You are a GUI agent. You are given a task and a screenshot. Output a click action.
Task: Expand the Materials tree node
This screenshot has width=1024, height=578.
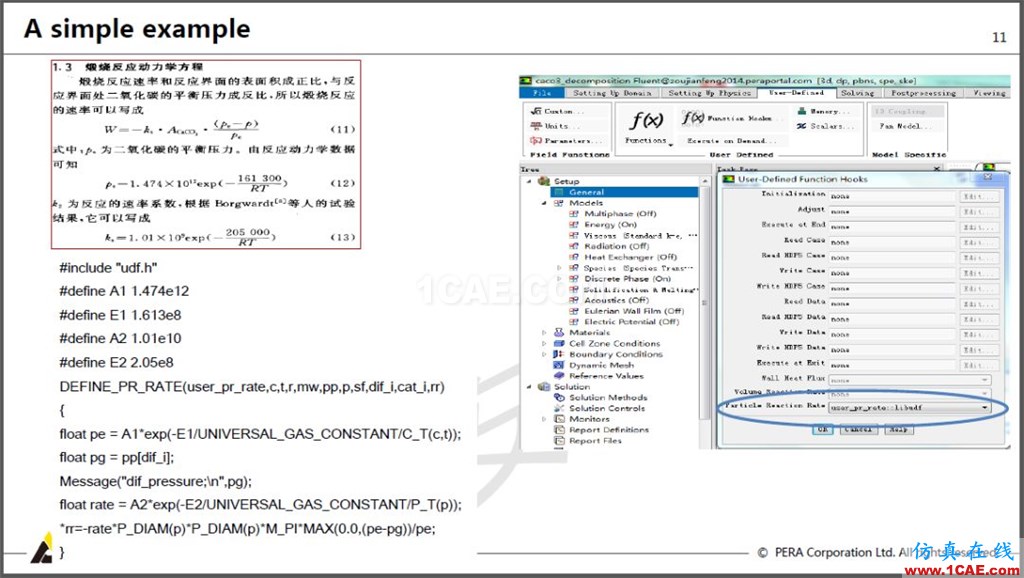point(543,332)
